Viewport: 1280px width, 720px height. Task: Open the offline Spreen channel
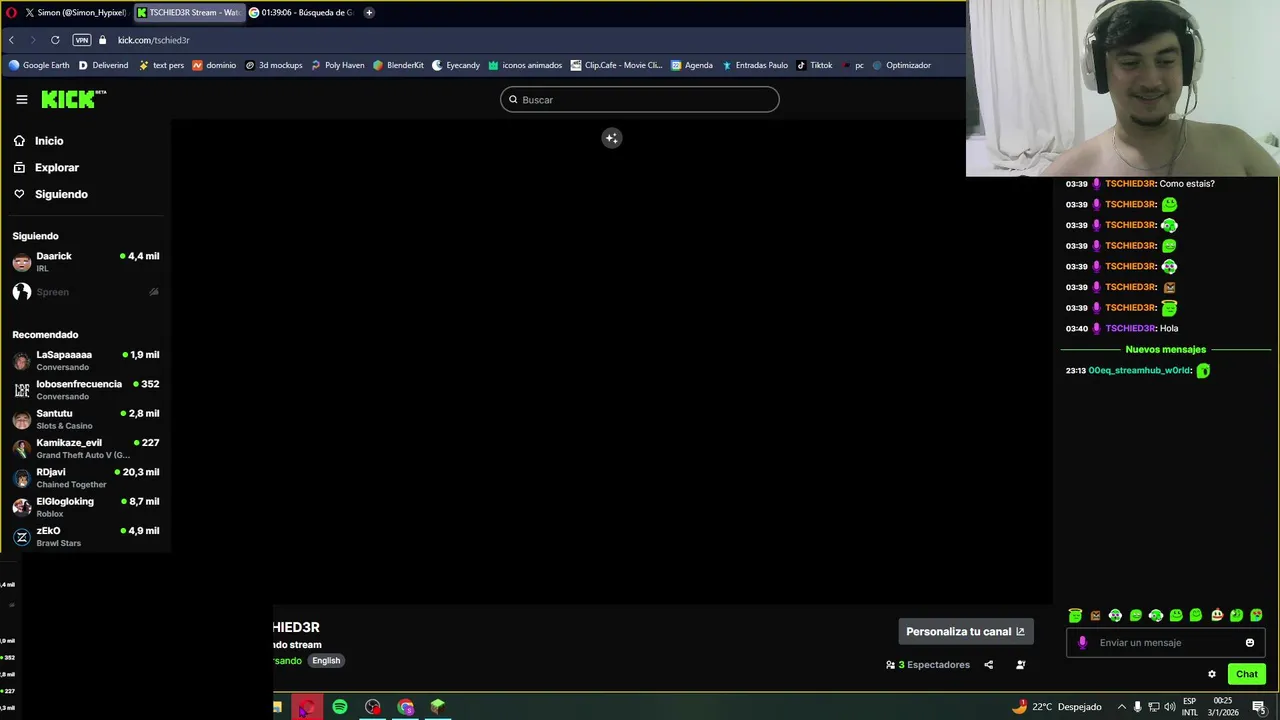86,292
